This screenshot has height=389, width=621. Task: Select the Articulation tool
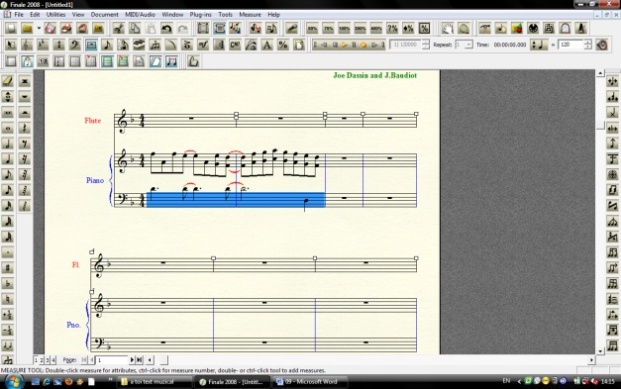coord(187,45)
